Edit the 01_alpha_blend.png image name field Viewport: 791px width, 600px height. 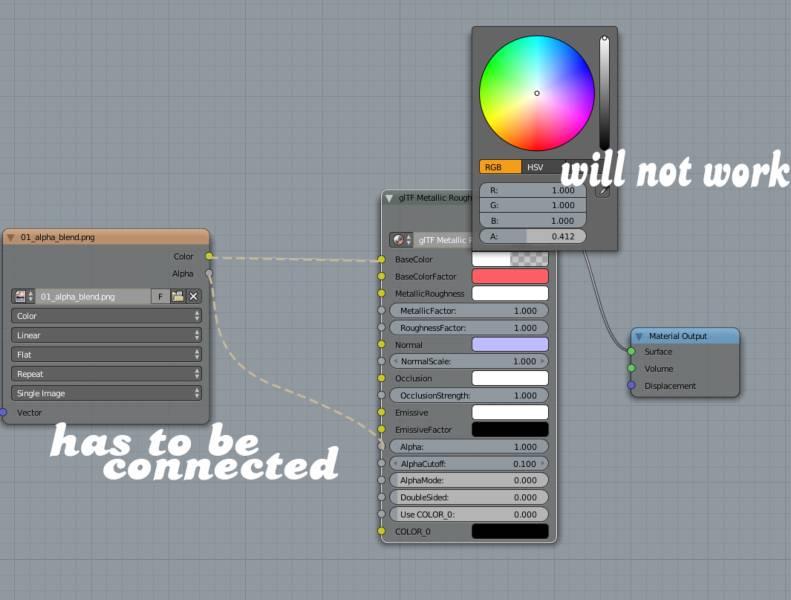point(93,296)
